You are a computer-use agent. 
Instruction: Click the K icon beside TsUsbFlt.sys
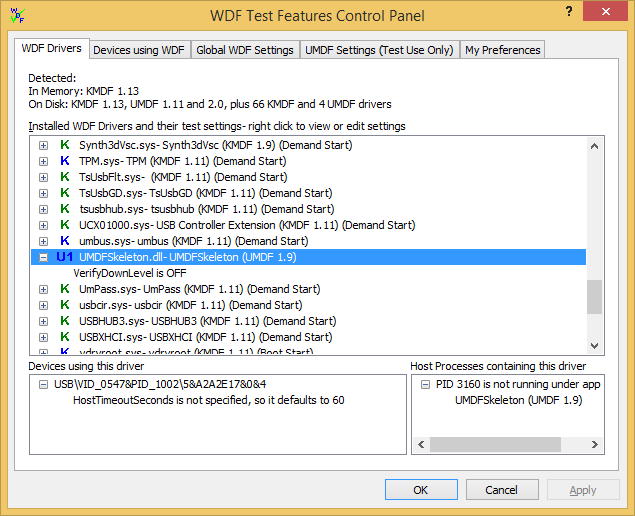[x=65, y=177]
